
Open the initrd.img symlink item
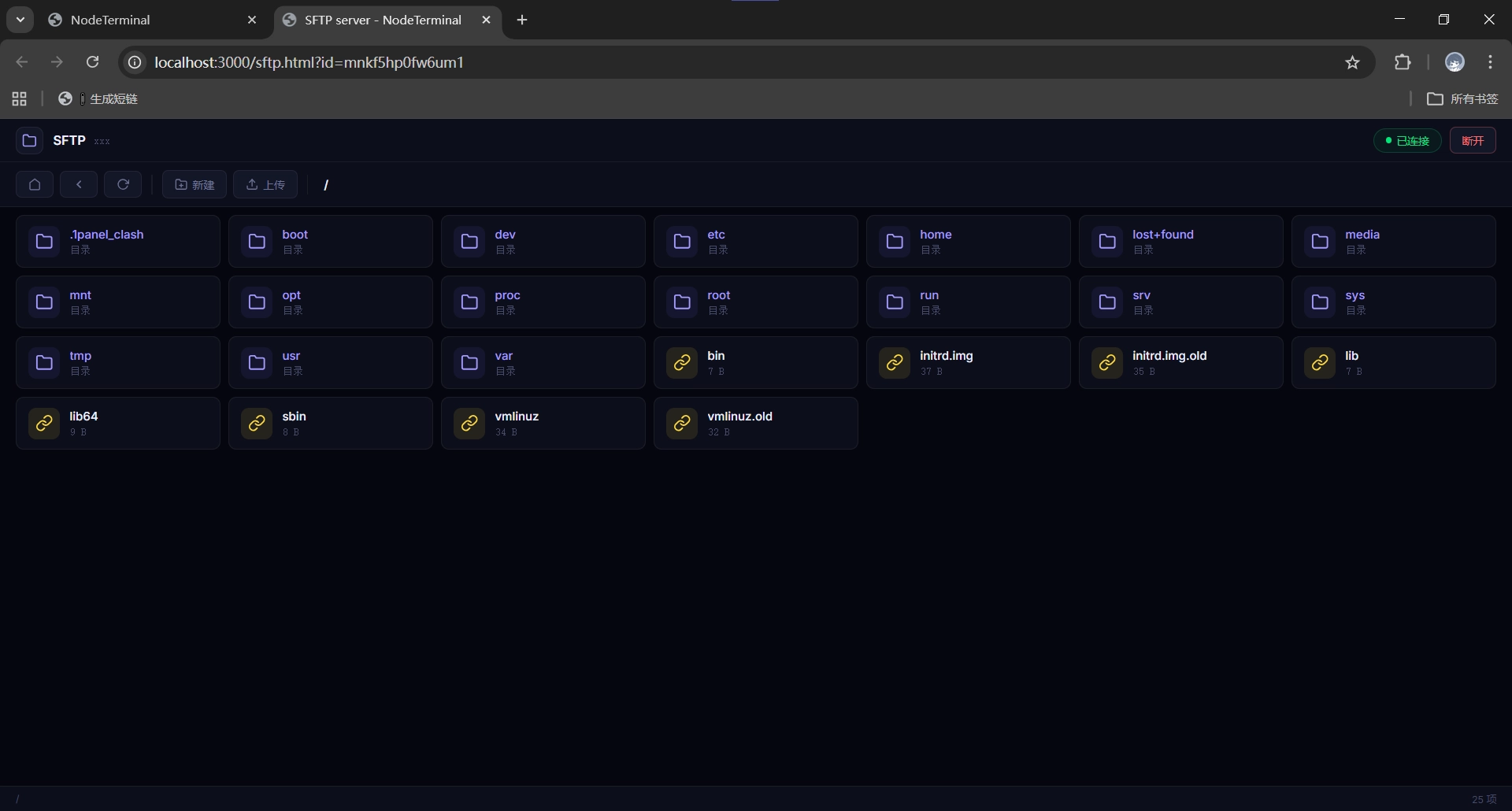pyautogui.click(x=968, y=363)
